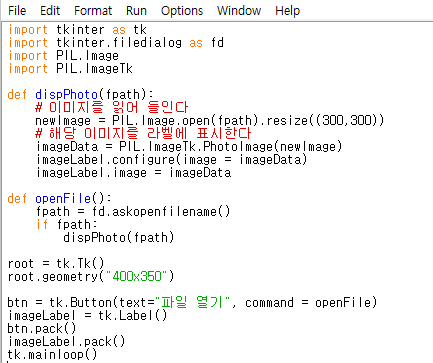Open the Window menu
Viewport: 433px width, 363px height.
tap(239, 11)
